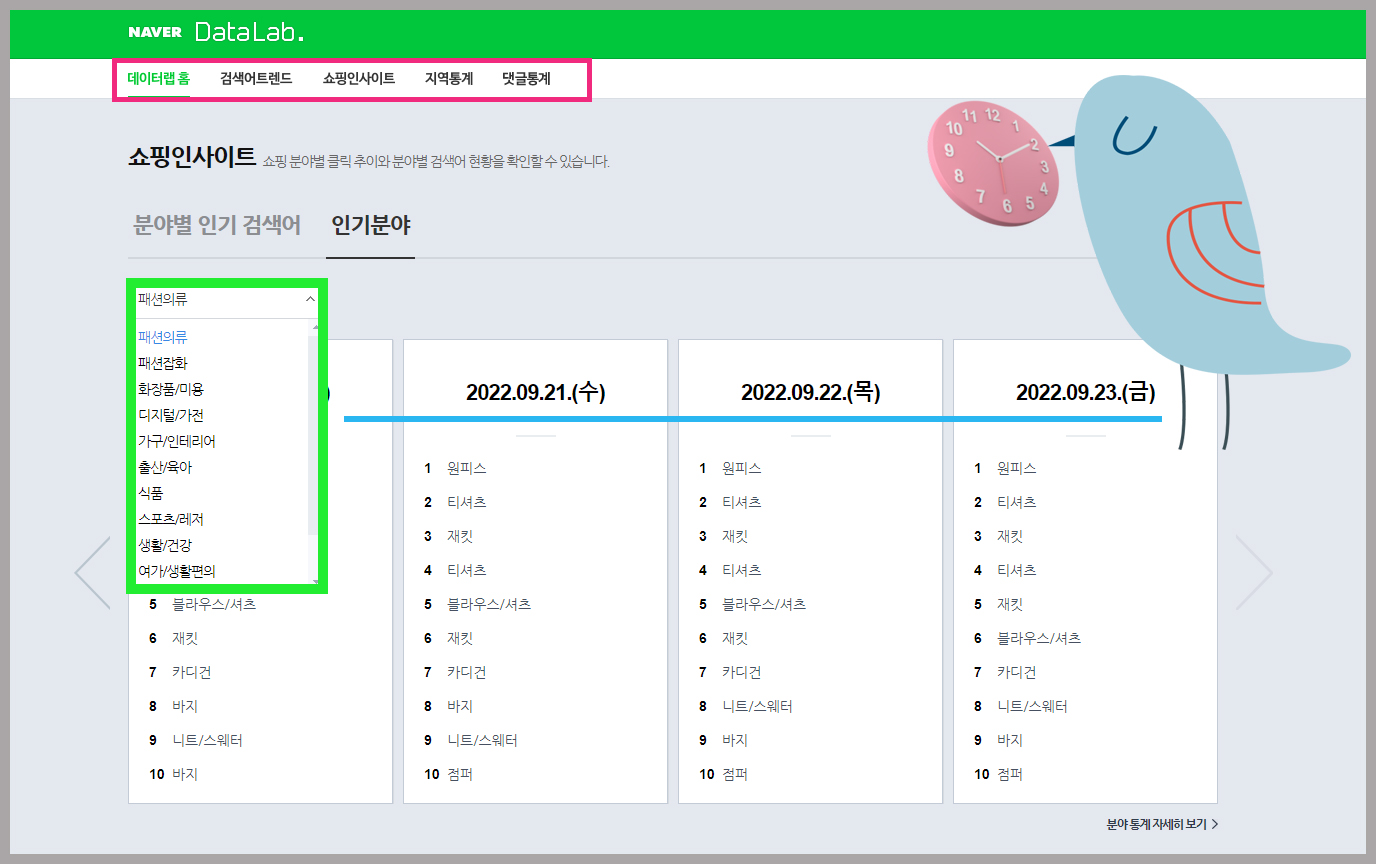The height and width of the screenshot is (864, 1376).
Task: Click rank 10 점퍼 in 09.21 card
Action: (x=460, y=774)
